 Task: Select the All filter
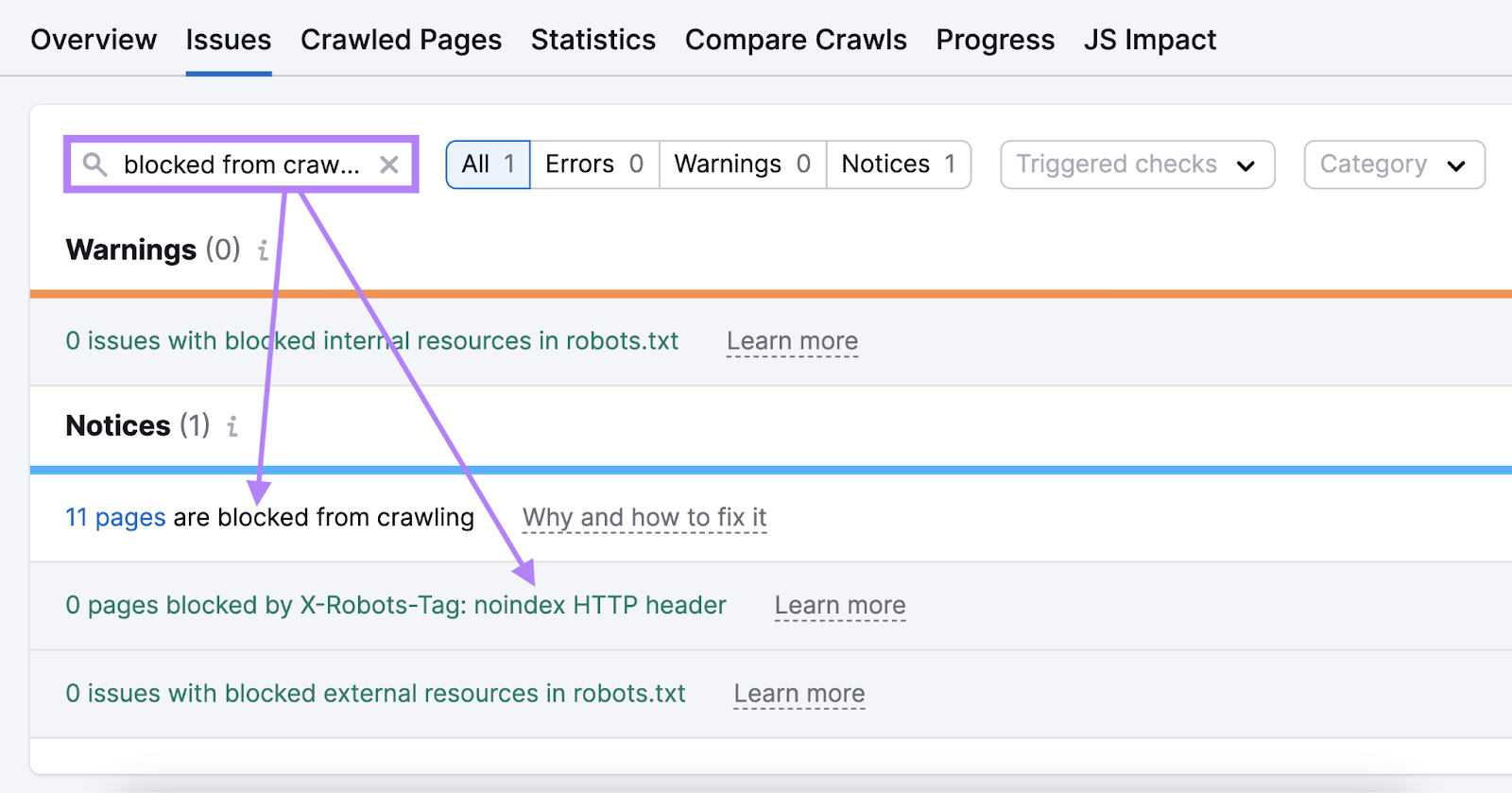click(x=488, y=164)
